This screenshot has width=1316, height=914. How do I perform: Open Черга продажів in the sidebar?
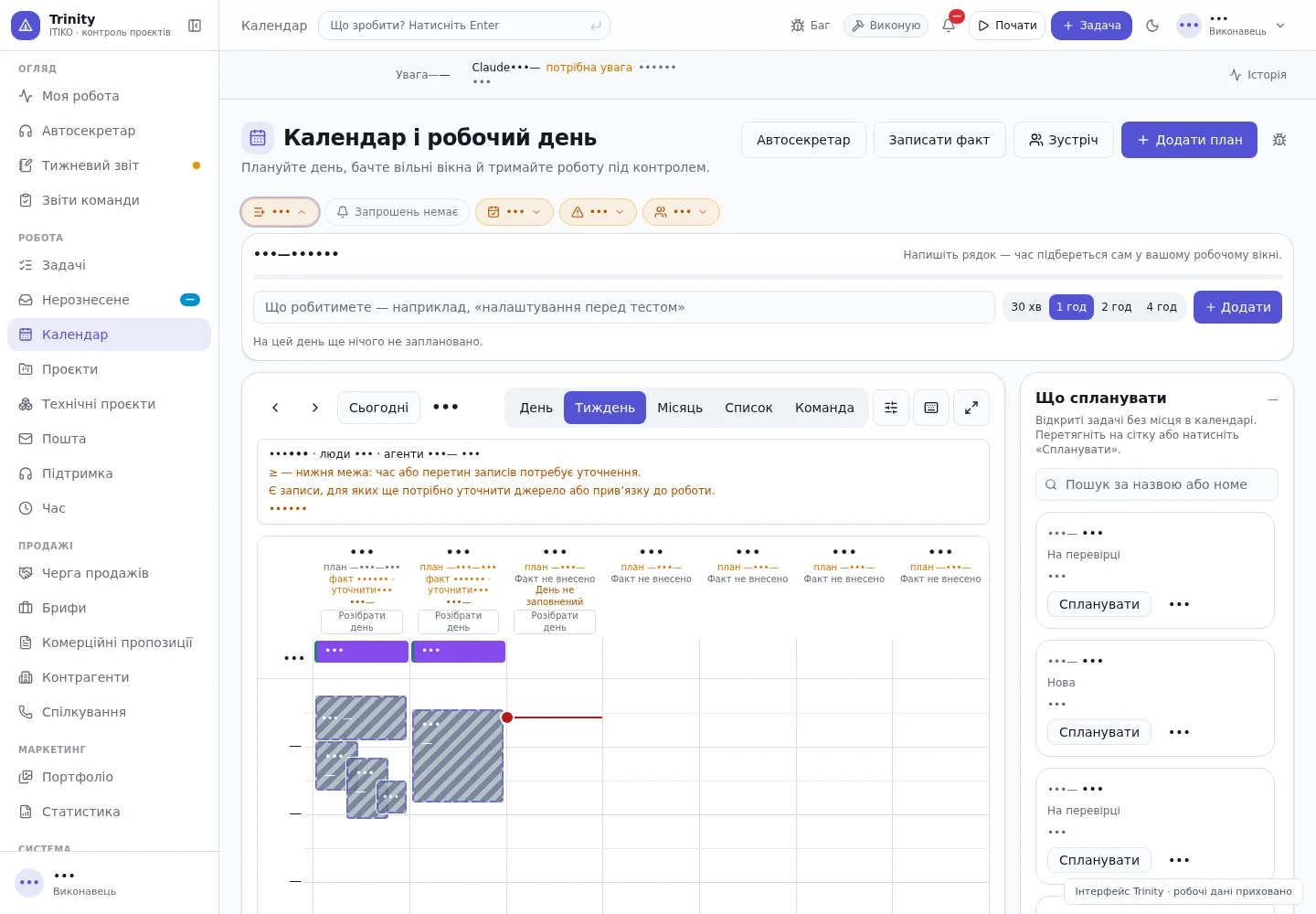[110, 573]
